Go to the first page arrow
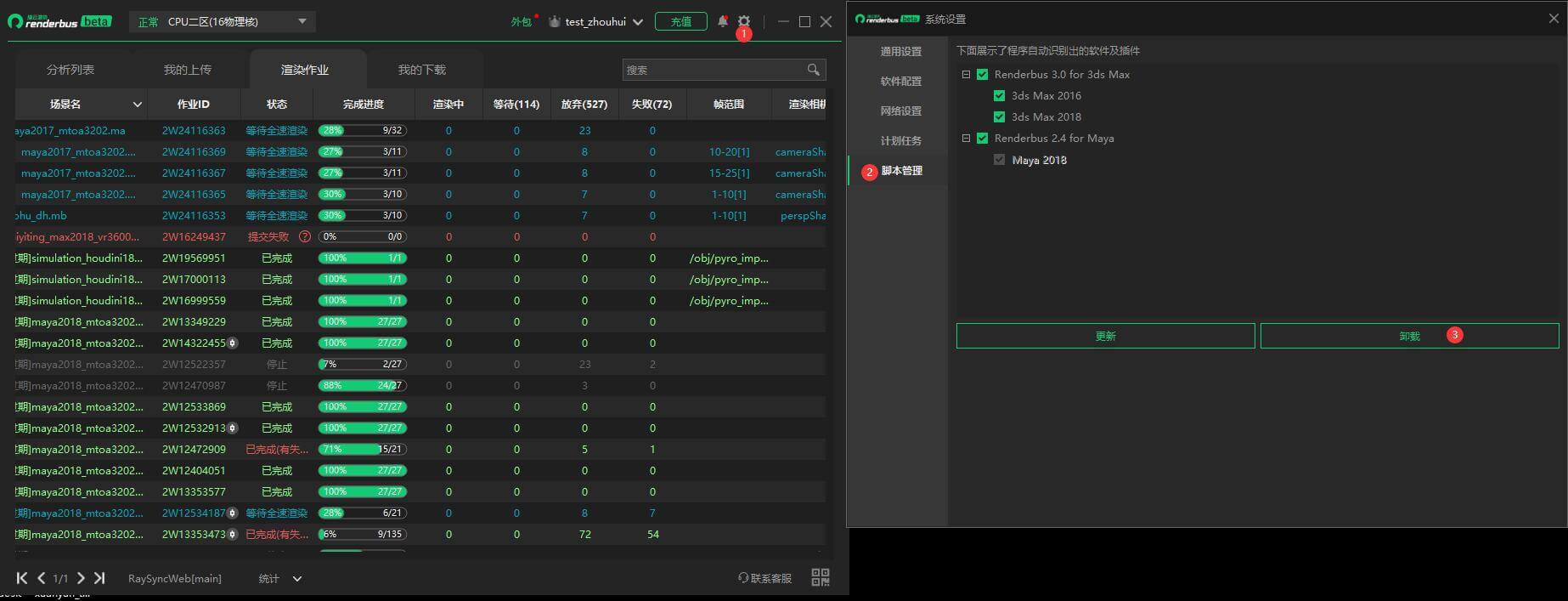Image resolution: width=1568 pixels, height=601 pixels. [x=22, y=578]
